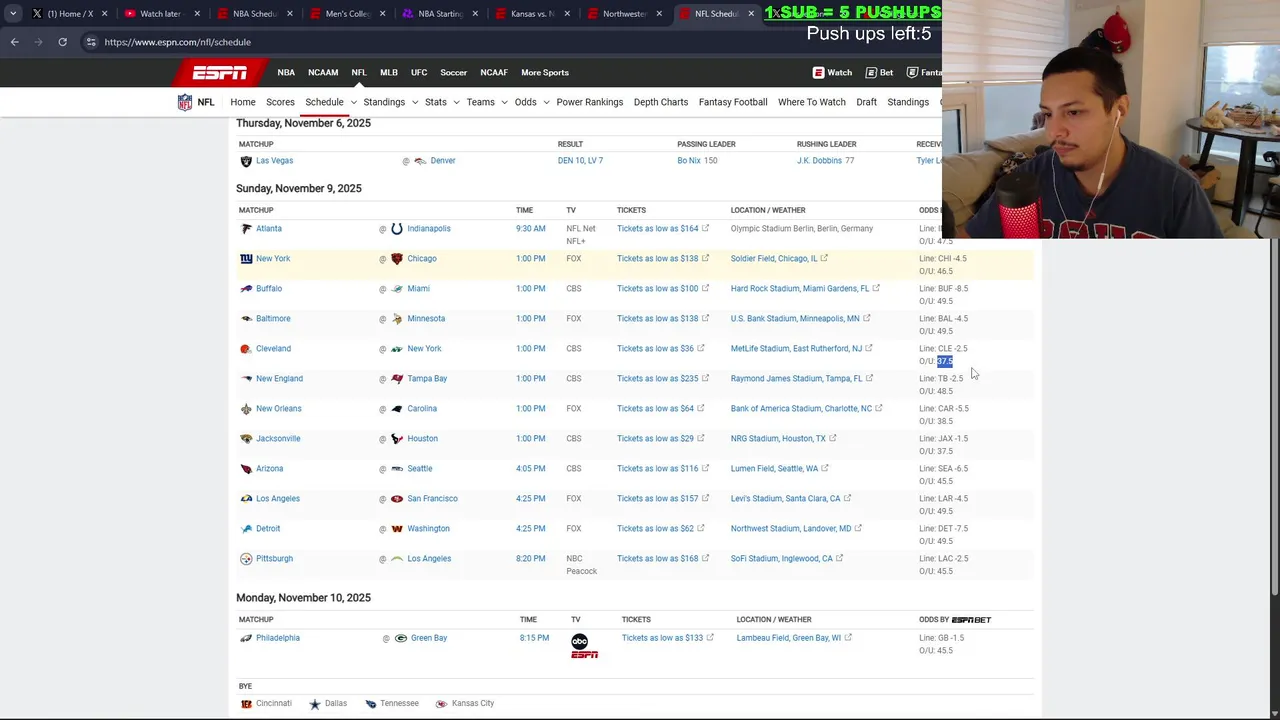1280x720 pixels.
Task: Click the Miami Dolphins team logo
Action: click(x=397, y=289)
